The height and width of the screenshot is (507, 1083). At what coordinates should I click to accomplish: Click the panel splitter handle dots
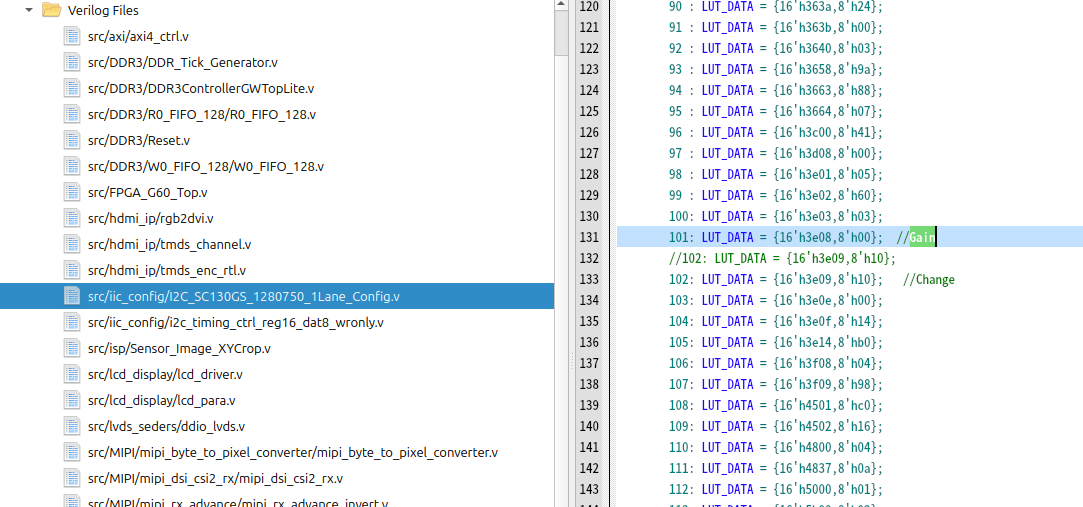tap(571, 361)
